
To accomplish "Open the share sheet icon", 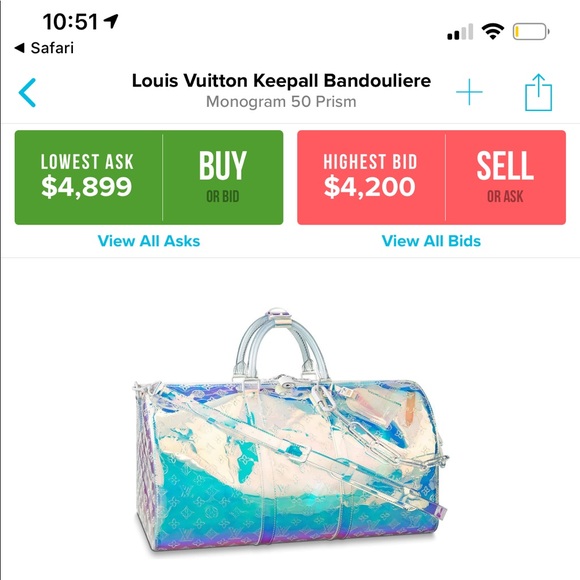I will pos(539,92).
